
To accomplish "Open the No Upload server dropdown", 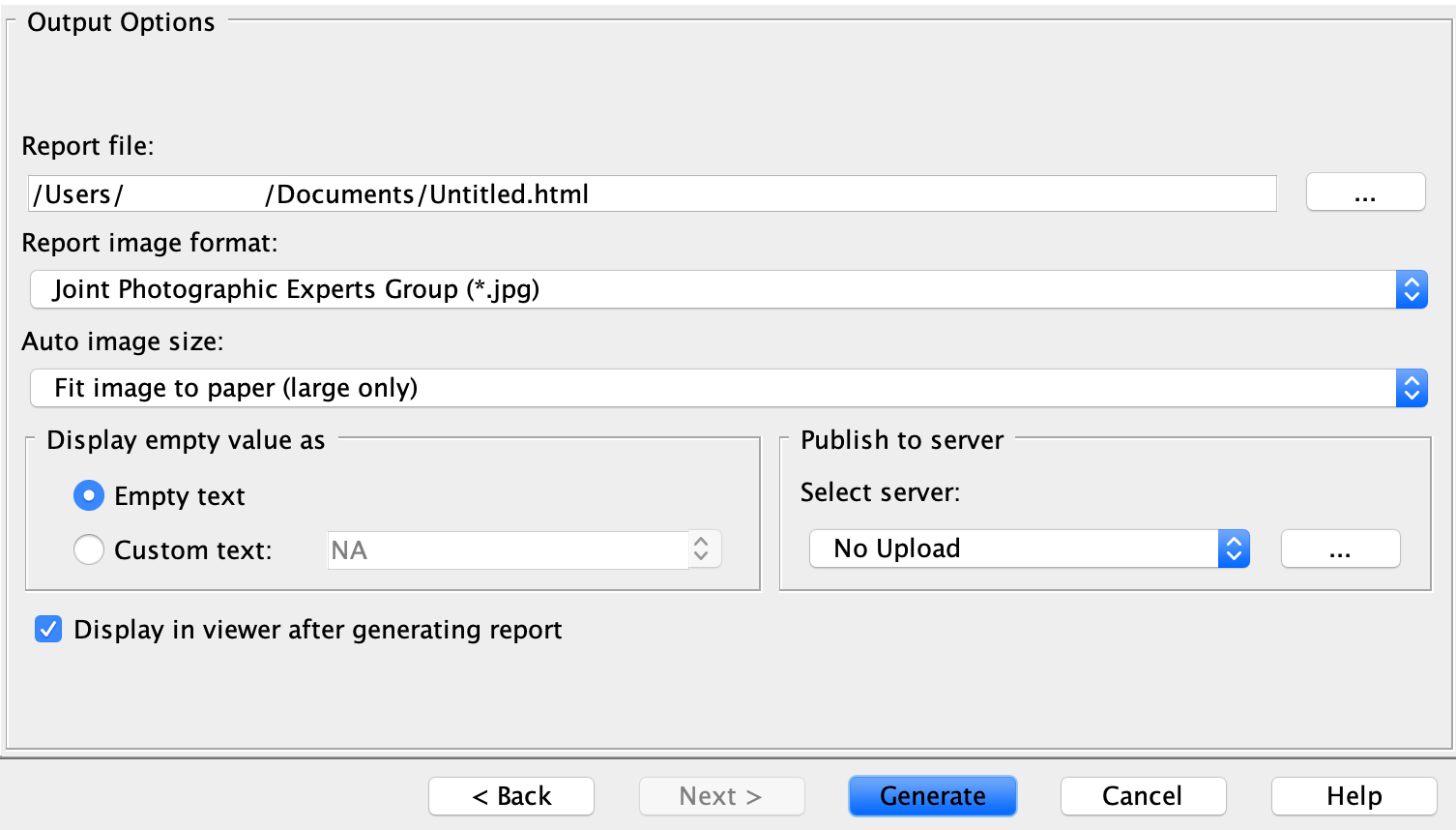I will click(x=1013, y=548).
